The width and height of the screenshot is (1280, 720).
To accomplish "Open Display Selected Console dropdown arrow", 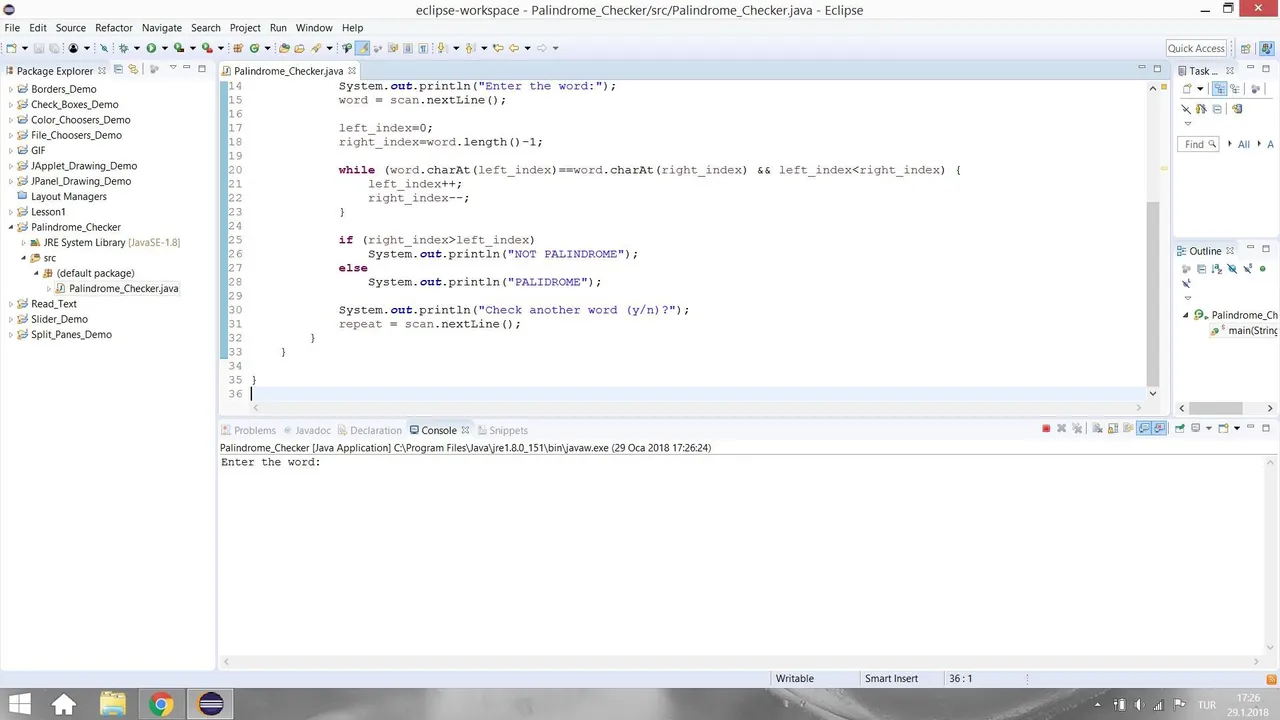I will pos(1209,428).
